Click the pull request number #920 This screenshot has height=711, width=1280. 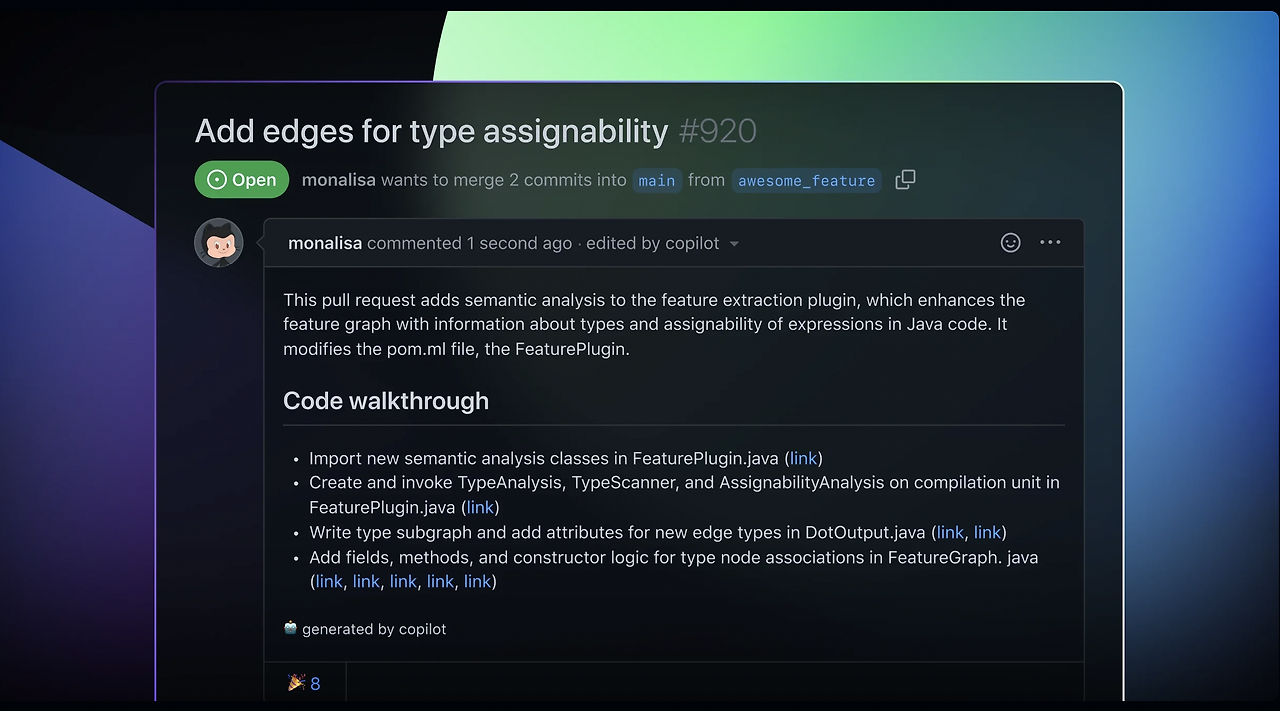pos(717,131)
